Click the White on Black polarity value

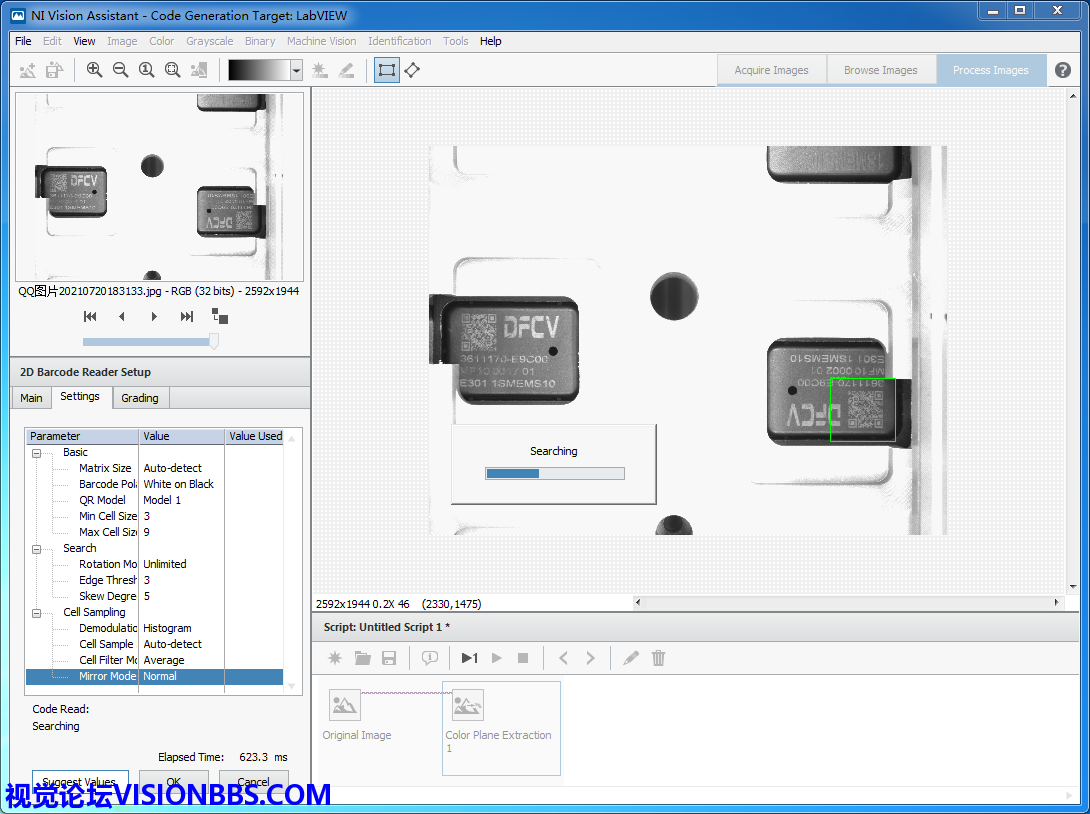pos(179,485)
